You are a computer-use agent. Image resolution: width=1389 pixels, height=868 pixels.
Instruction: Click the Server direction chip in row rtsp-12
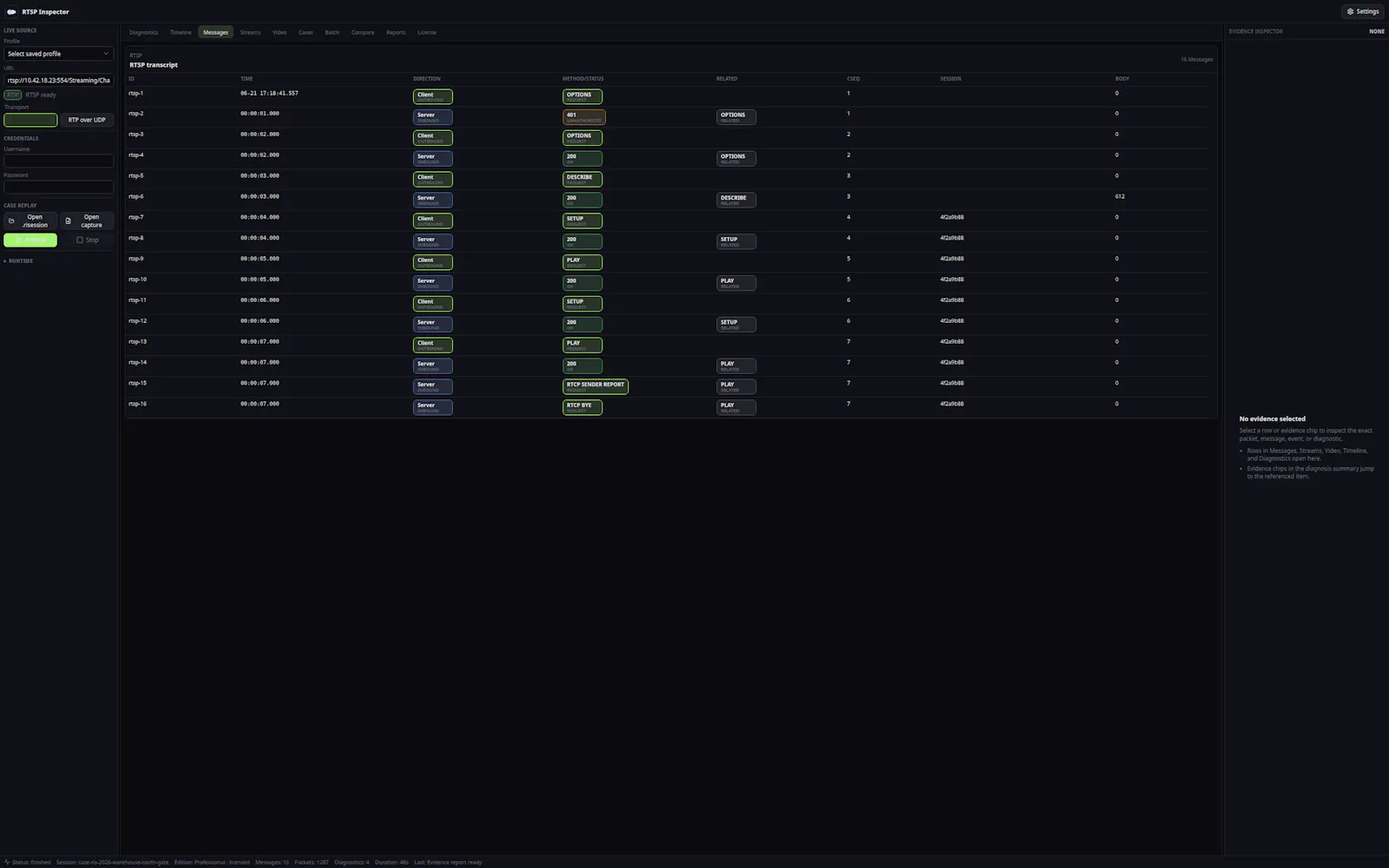(x=432, y=324)
